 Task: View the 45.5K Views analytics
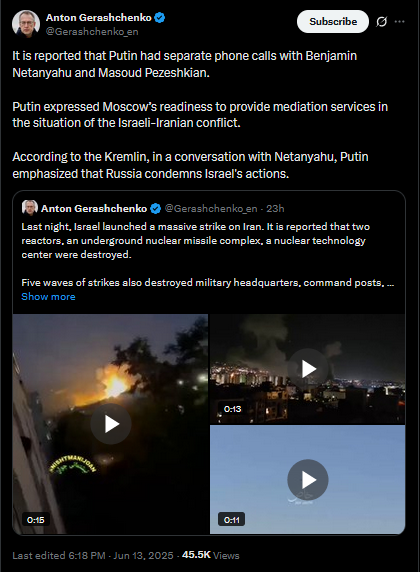click(211, 555)
